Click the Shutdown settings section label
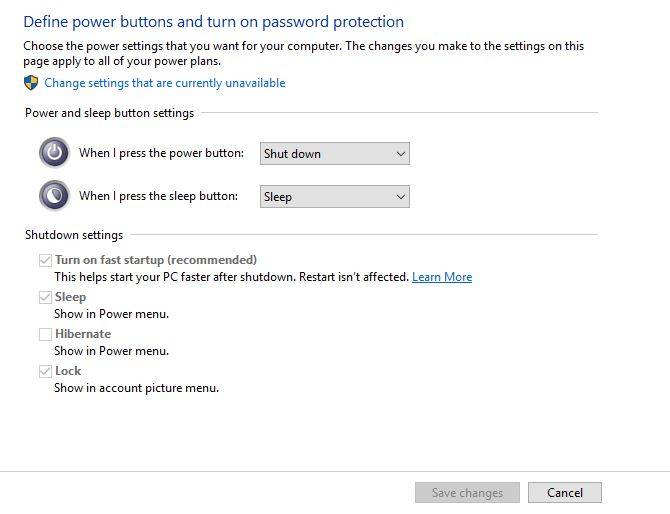670x514 pixels. 74,235
